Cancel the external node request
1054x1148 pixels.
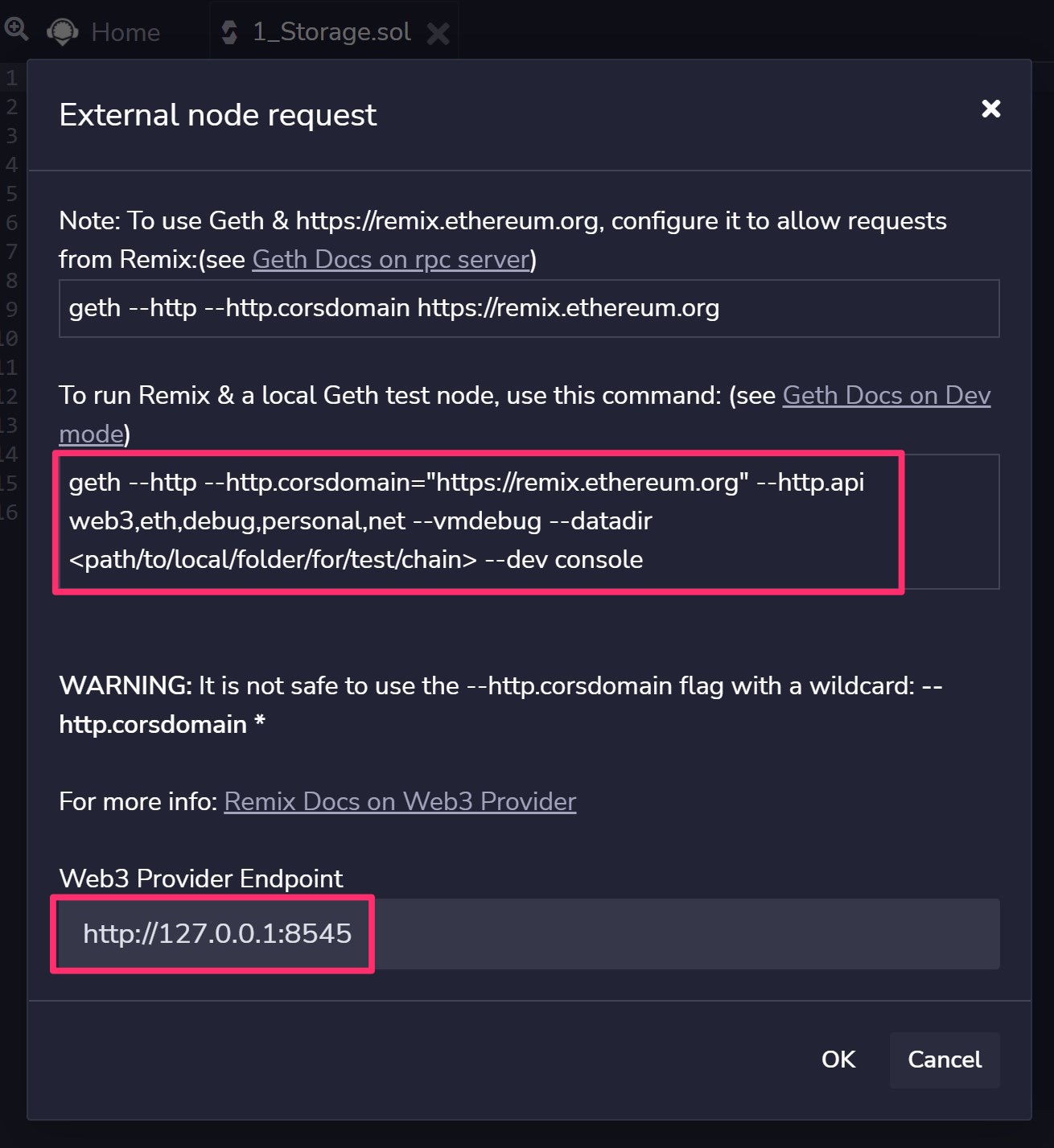tap(944, 1060)
